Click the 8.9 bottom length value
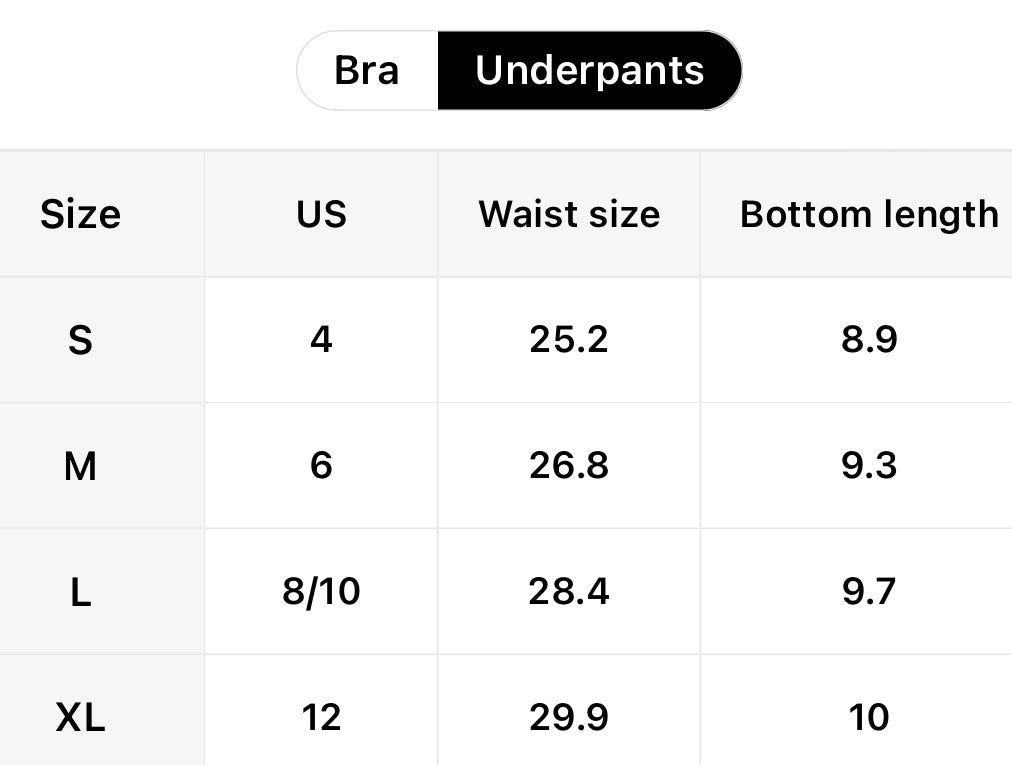Screen dimensions: 1012x765 point(868,340)
